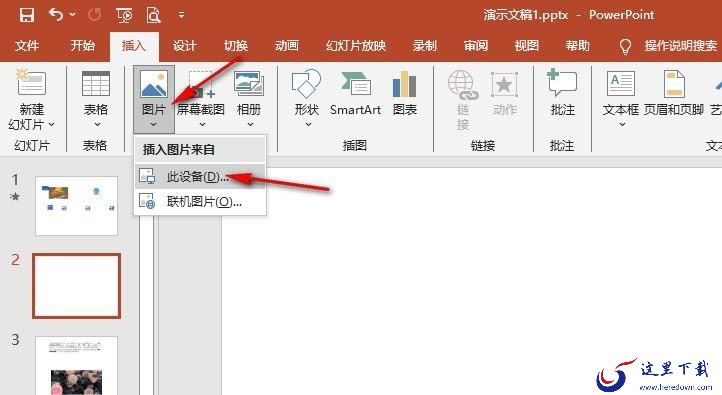Select slide 1 thumbnail
This screenshot has height=395, width=722.
click(x=76, y=206)
